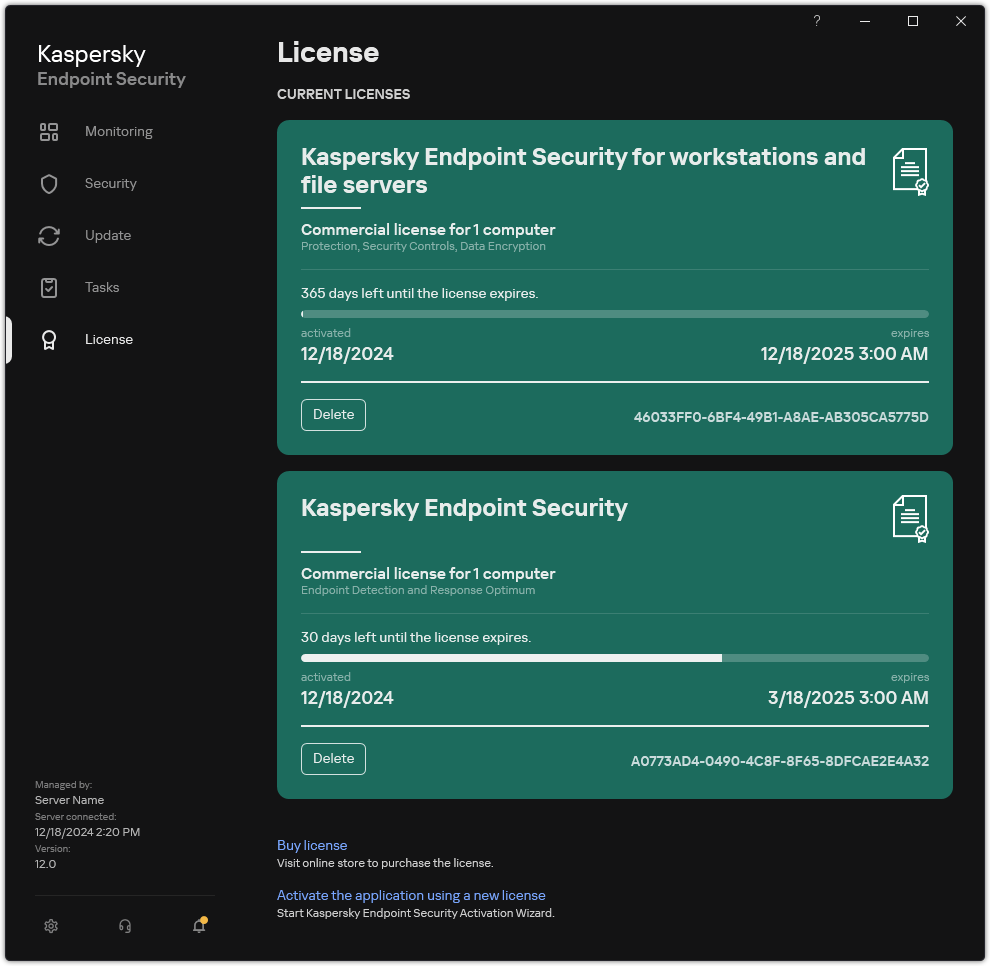Navigate to the Monitoring tab

coord(118,131)
